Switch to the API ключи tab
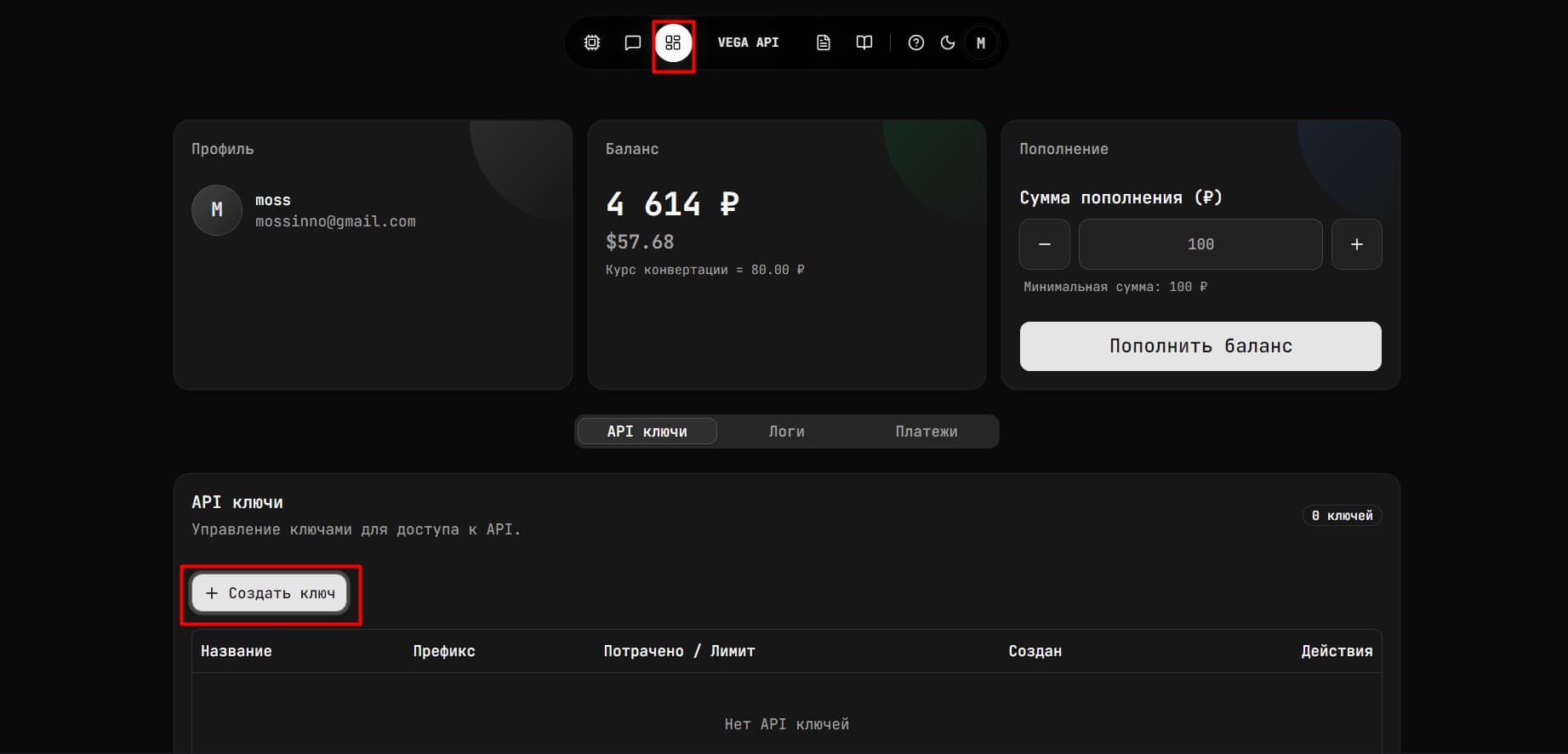Viewport: 1568px width, 754px height. (x=647, y=431)
